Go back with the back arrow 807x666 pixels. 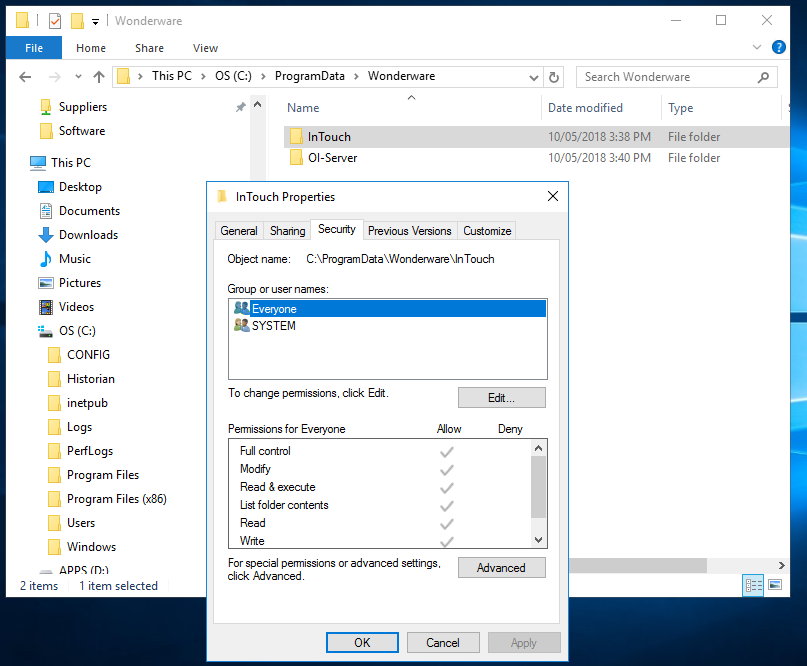[25, 77]
